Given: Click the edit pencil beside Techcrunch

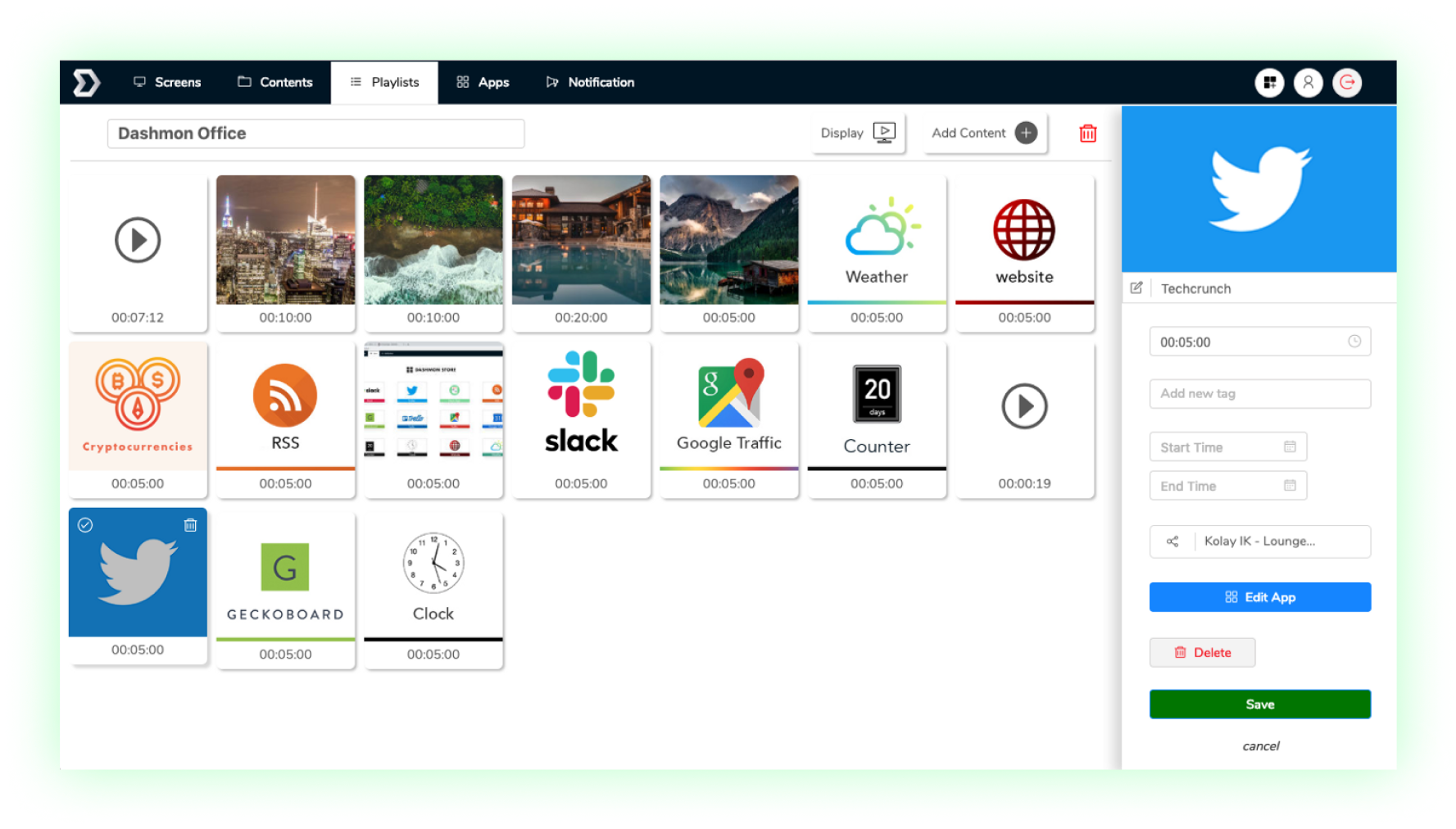Looking at the screenshot, I should [1136, 288].
